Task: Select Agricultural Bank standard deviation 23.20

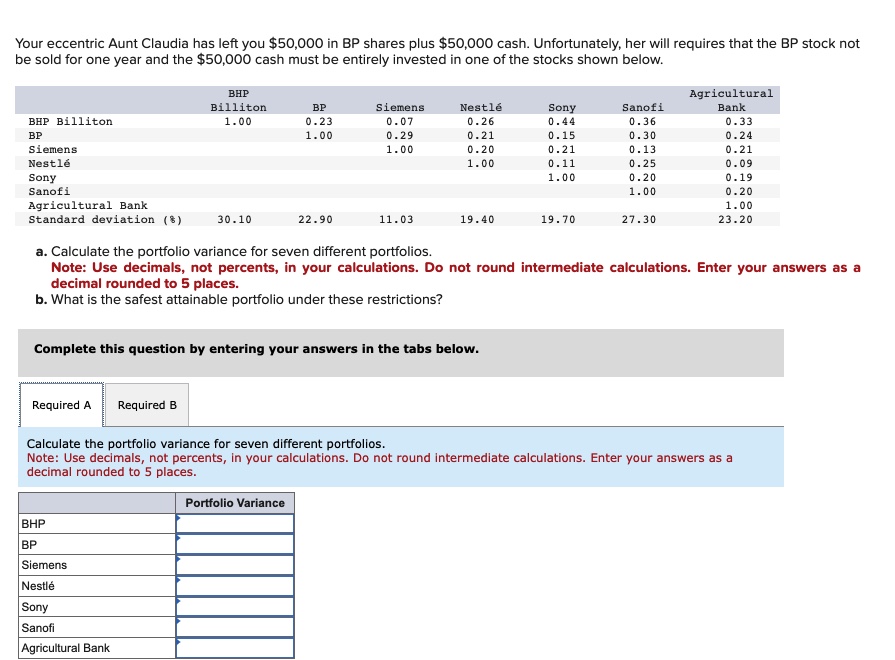Action: coord(735,220)
